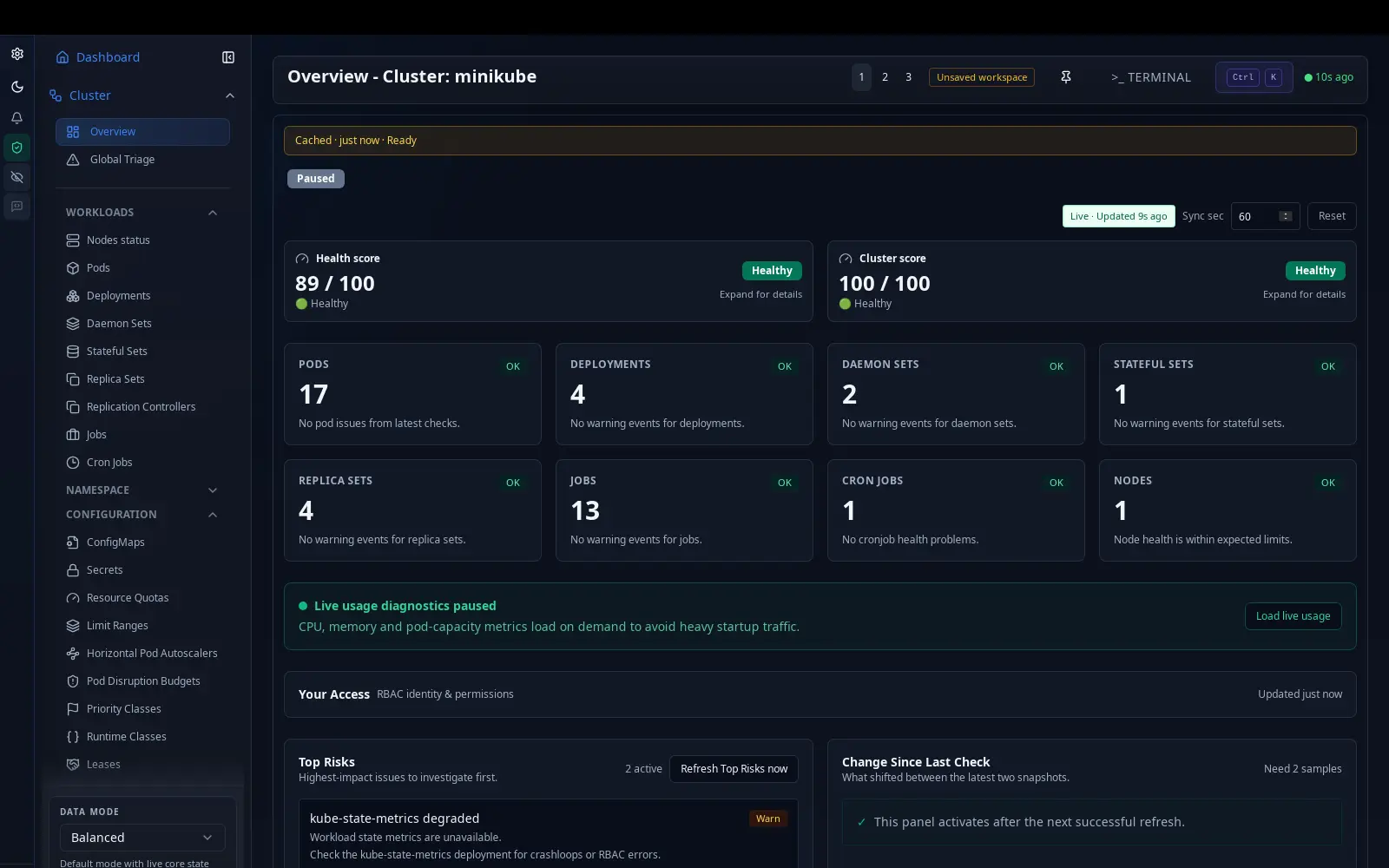Toggle the crossed-eye visibility icon
This screenshot has width=1389, height=868.
pyautogui.click(x=16, y=177)
